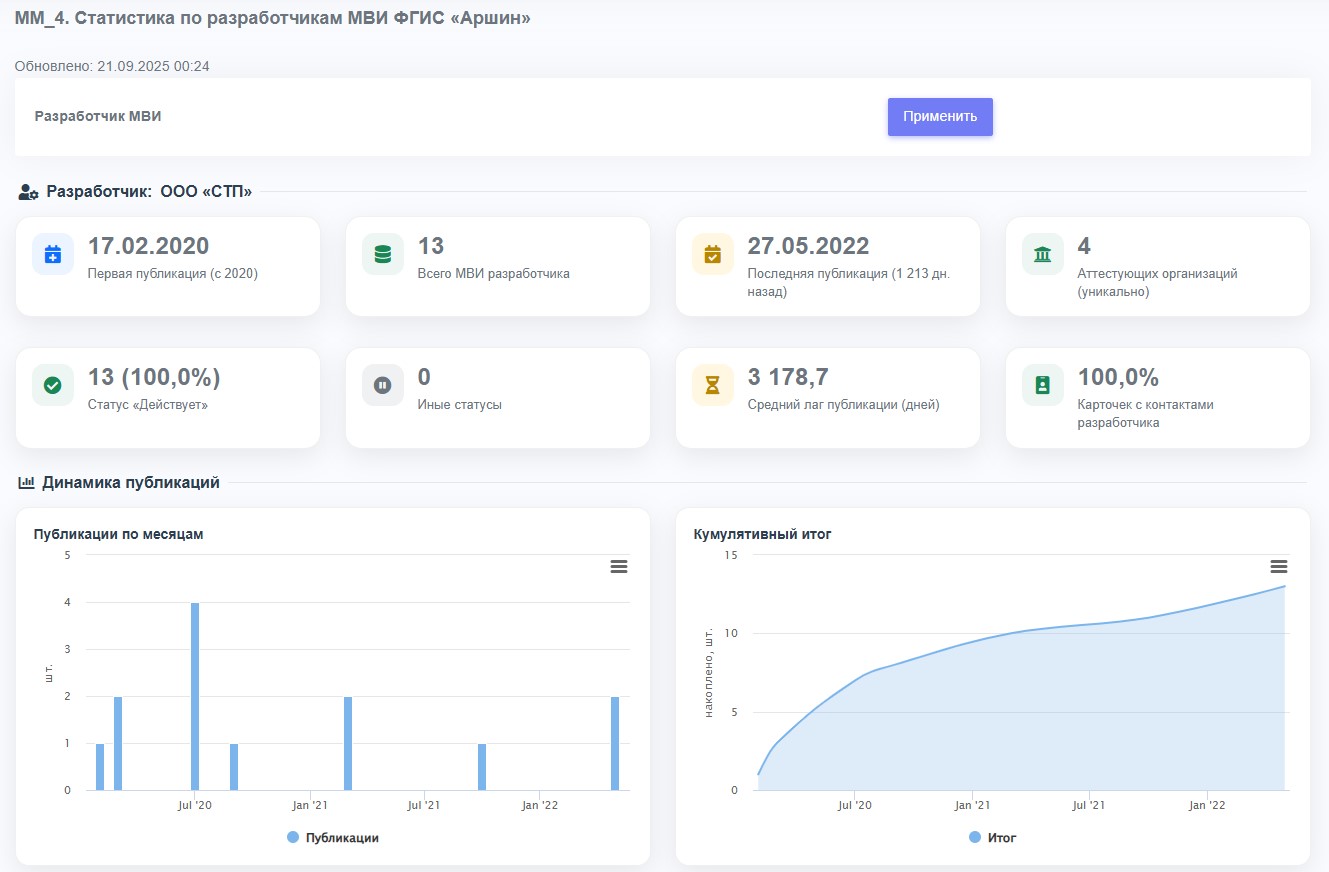Viewport: 1329px width, 872px height.
Task: Click the tallest bar at Jul '20
Action: [x=195, y=696]
